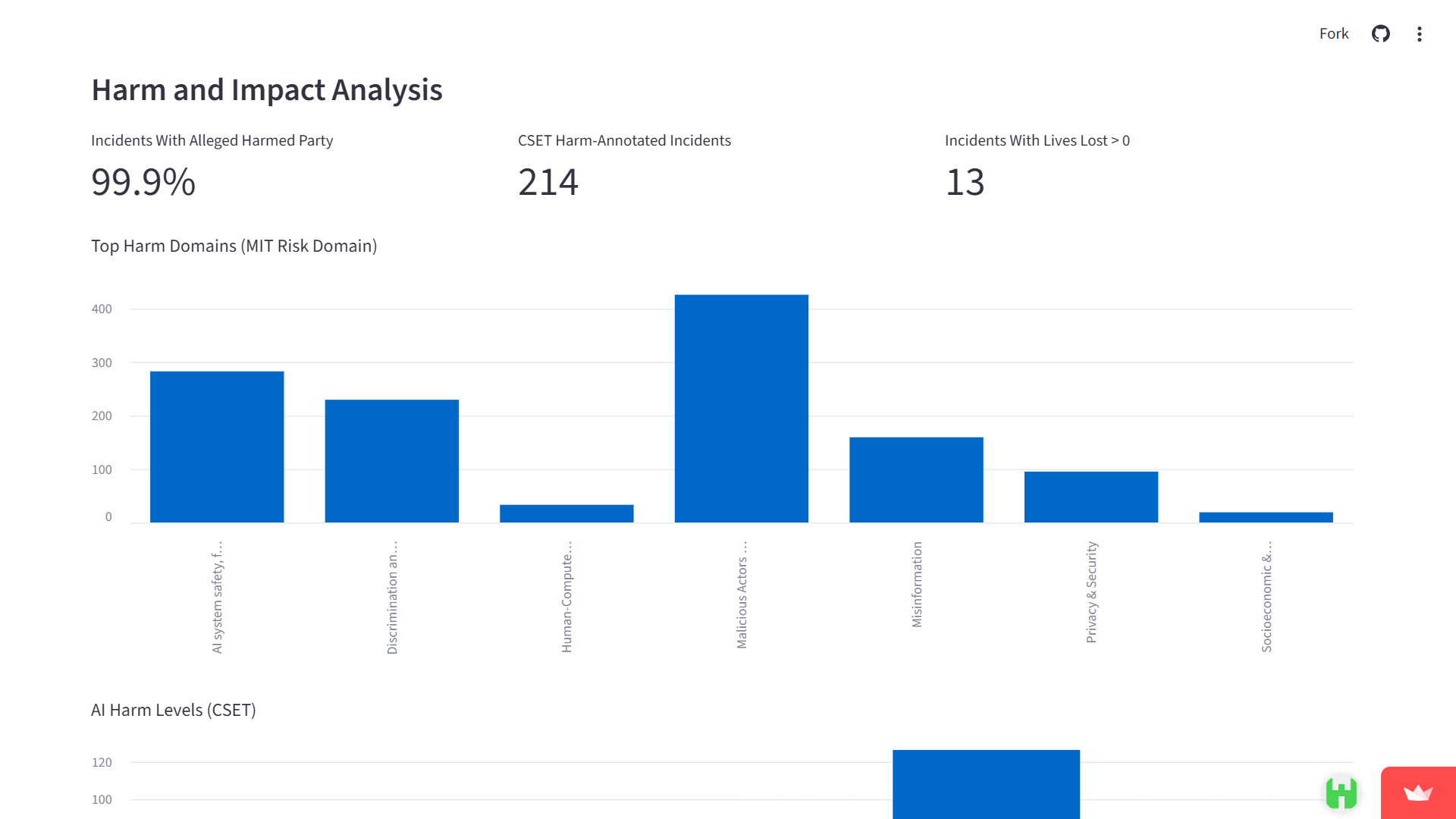The image size is (1456, 819).
Task: Click the 13 lives lost metric
Action: pos(965,182)
